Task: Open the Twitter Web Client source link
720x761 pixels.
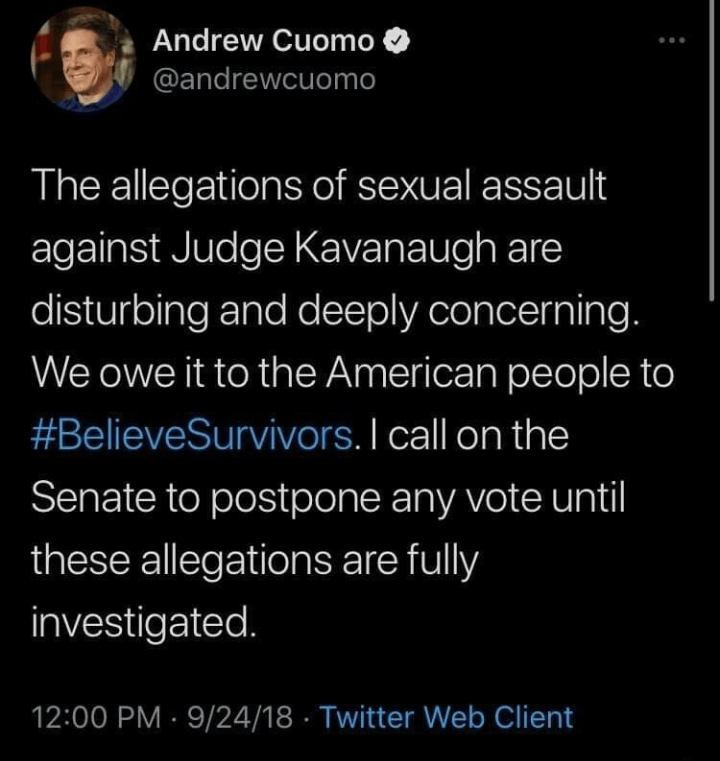Action: (446, 717)
